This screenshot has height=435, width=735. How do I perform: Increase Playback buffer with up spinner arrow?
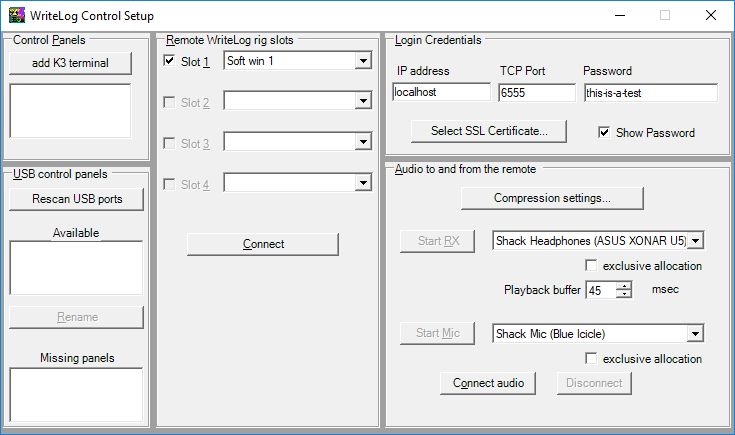point(623,285)
